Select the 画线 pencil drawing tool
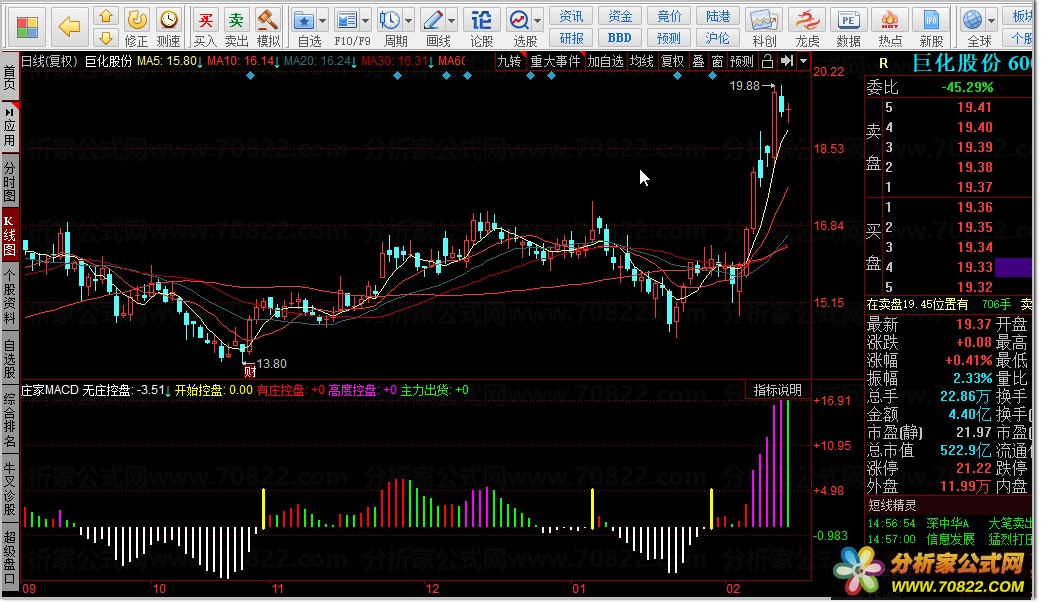The width and height of the screenshot is (1041, 603). coord(433,21)
